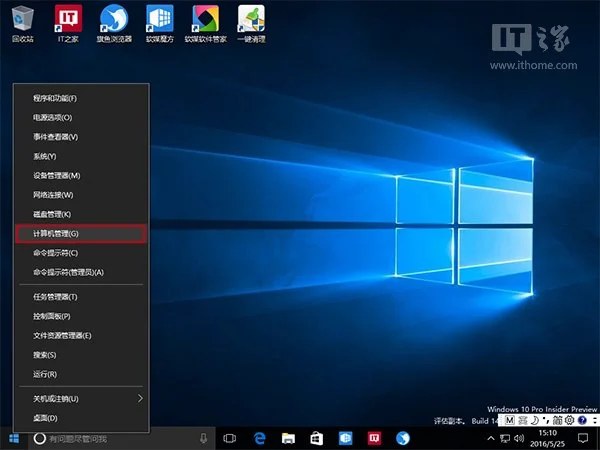Click the Cortana microphone icon
The height and width of the screenshot is (450, 600).
(x=203, y=438)
